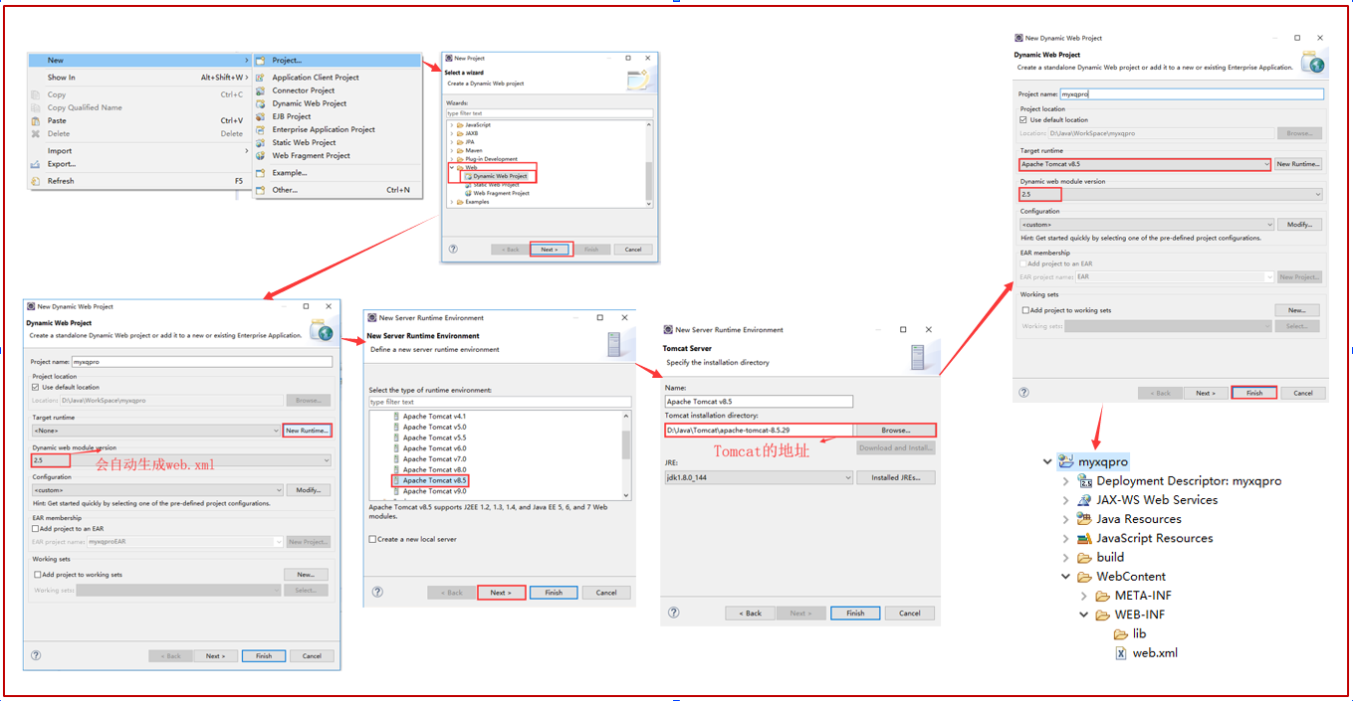Open Import entry in context menu

pos(138,151)
